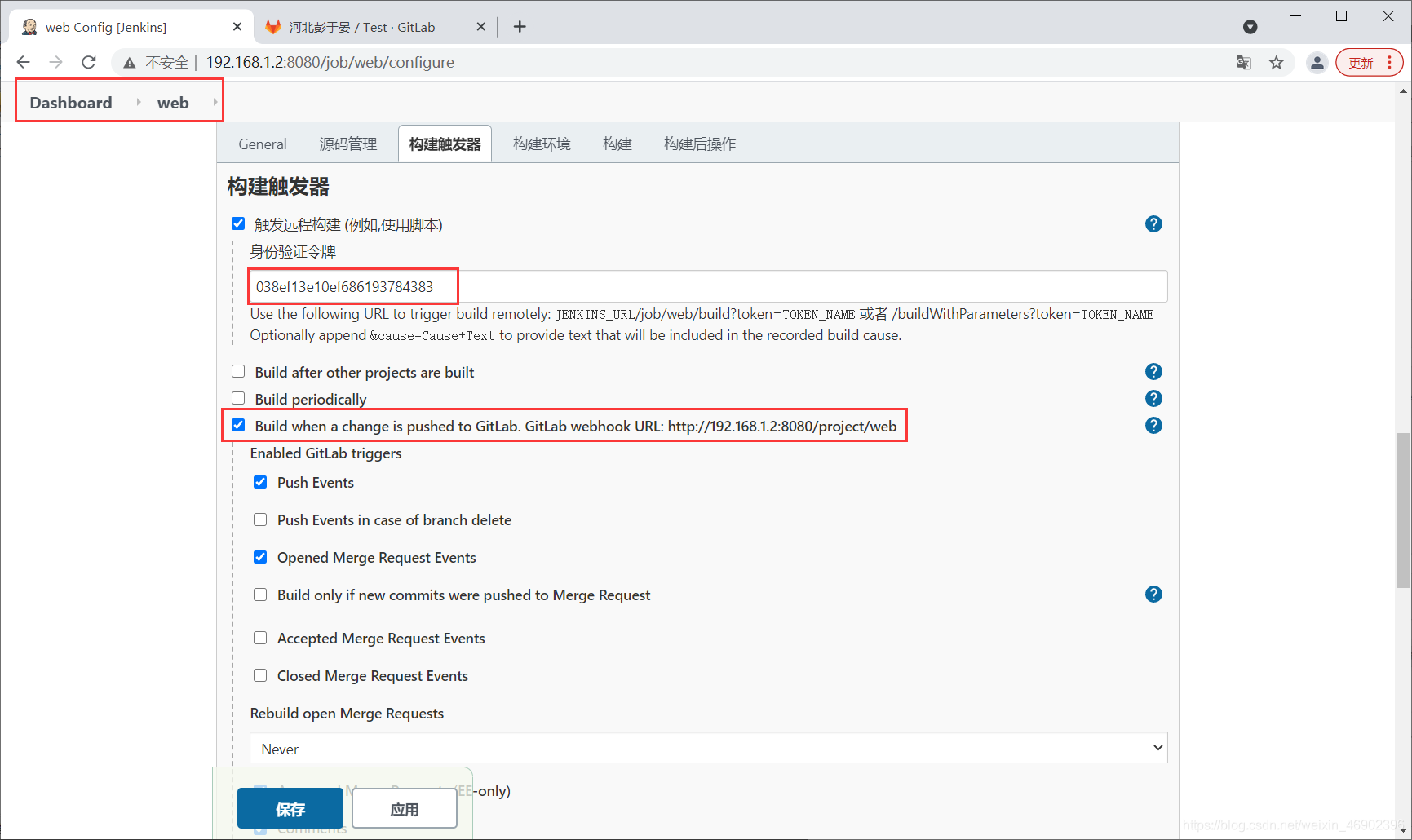Go to Dashboard via breadcrumb
The image size is (1412, 840).
click(71, 103)
